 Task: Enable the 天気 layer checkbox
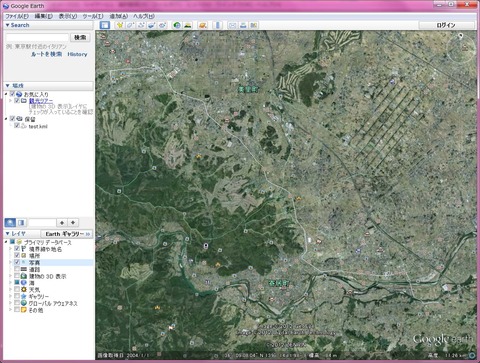[17, 289]
